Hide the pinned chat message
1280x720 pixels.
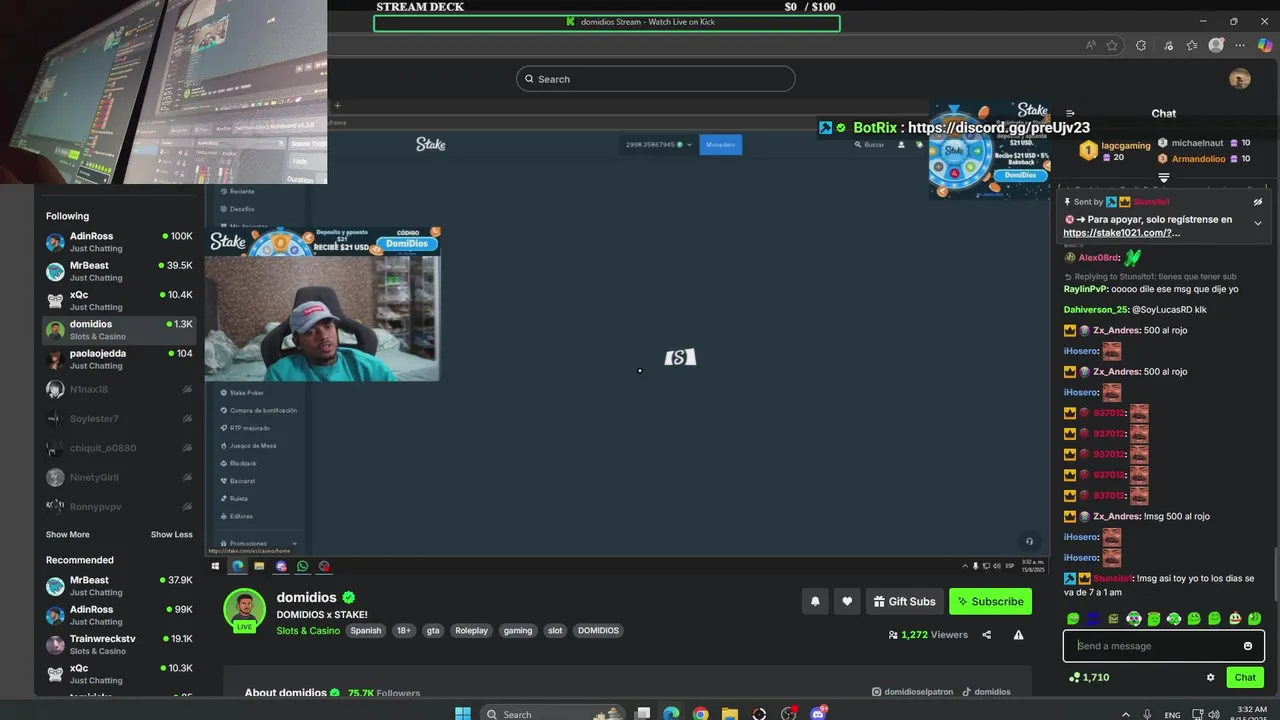click(x=1258, y=201)
